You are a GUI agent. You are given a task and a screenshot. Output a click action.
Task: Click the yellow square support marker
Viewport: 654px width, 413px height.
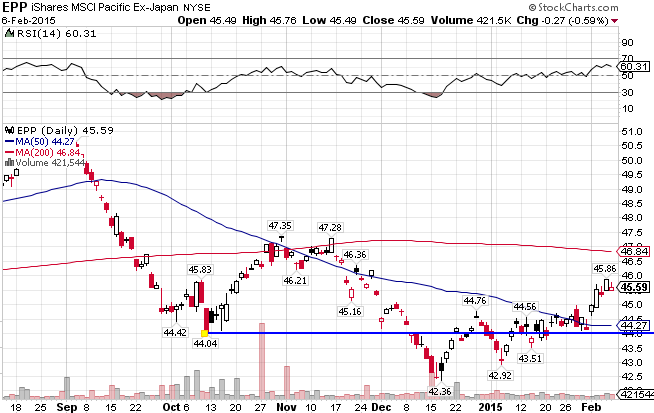[x=204, y=333]
